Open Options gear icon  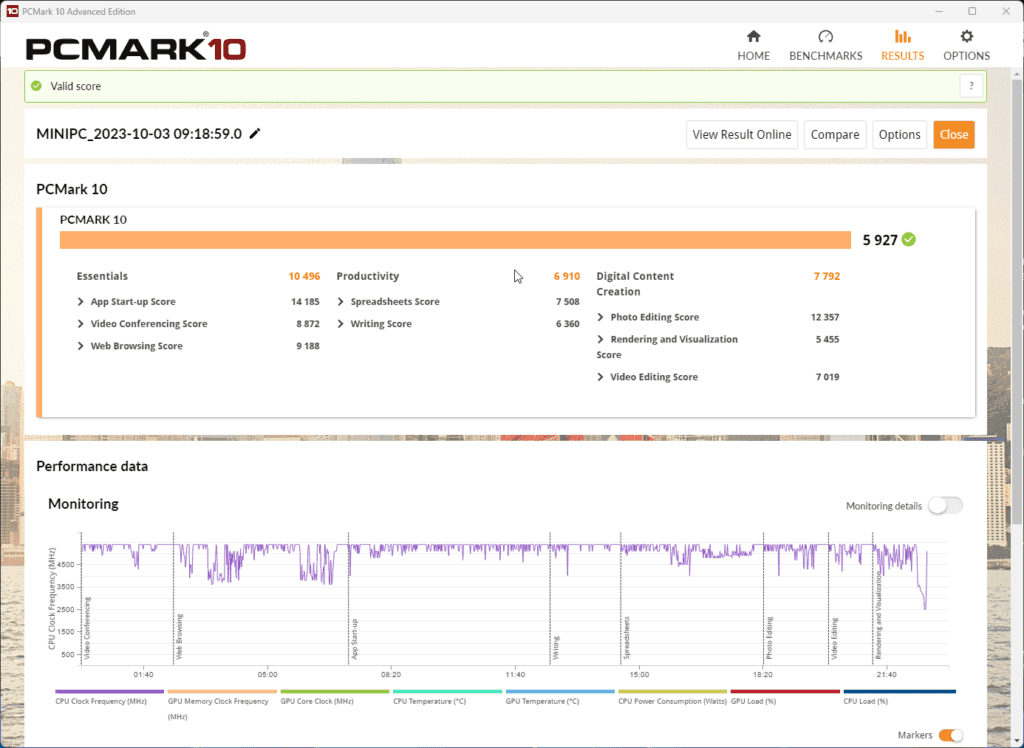click(966, 37)
